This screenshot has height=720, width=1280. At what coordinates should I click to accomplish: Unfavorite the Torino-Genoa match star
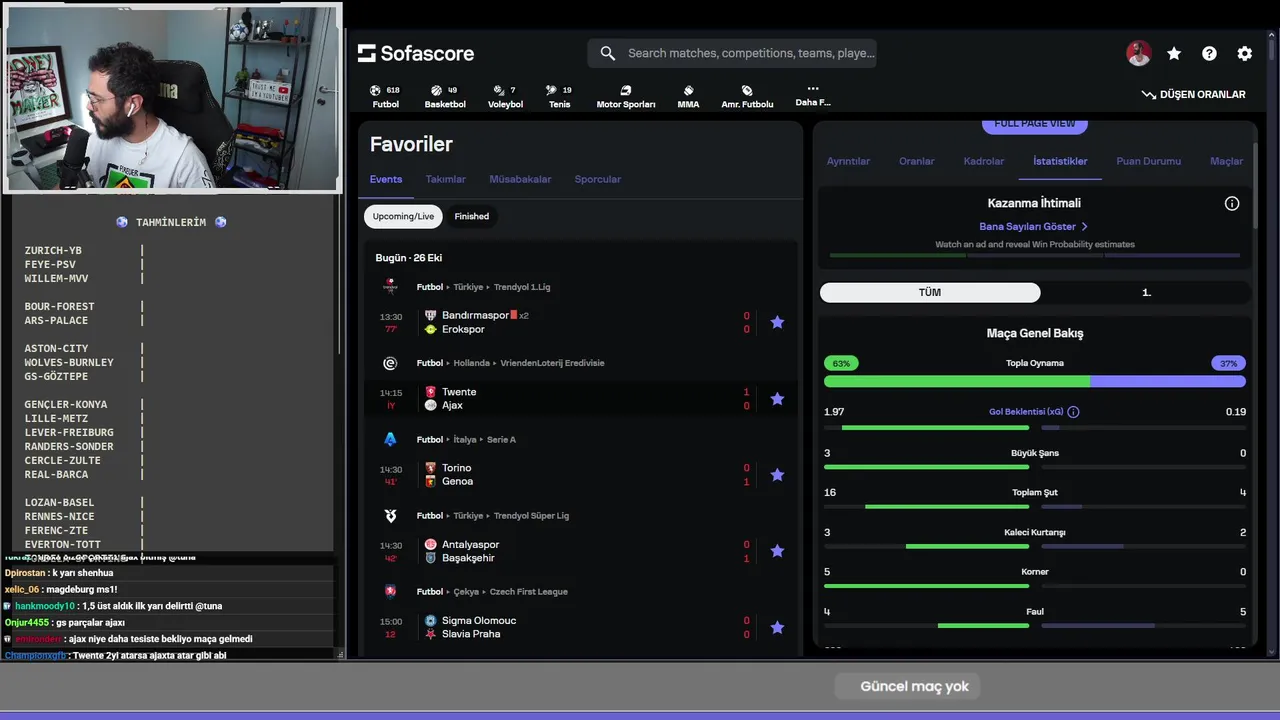coord(777,475)
